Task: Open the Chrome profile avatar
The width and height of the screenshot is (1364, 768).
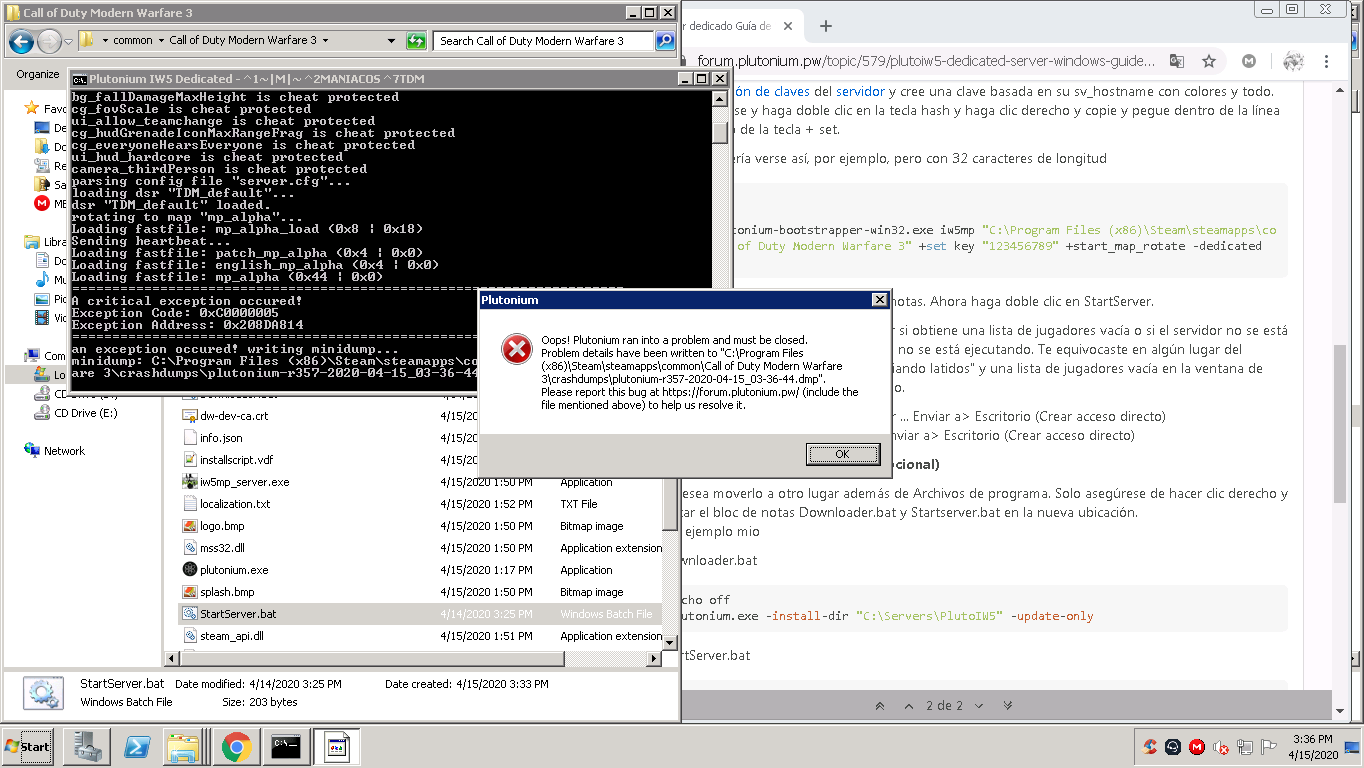Action: (x=1293, y=61)
